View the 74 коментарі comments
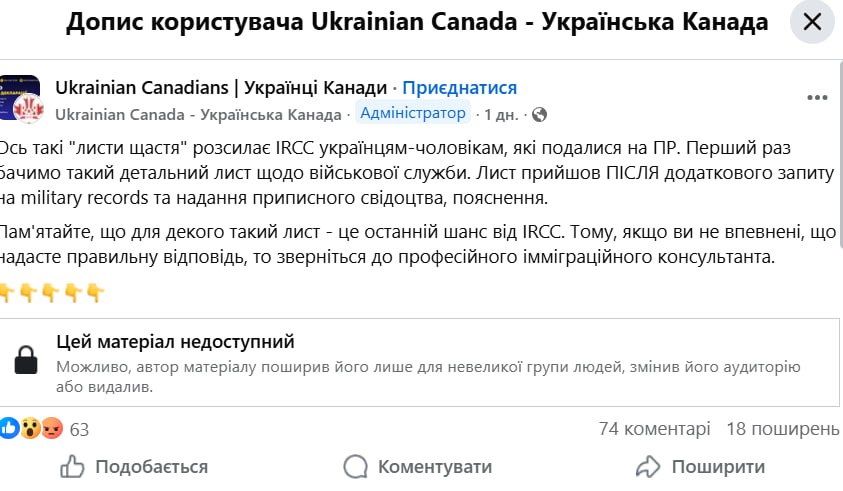 coord(654,429)
